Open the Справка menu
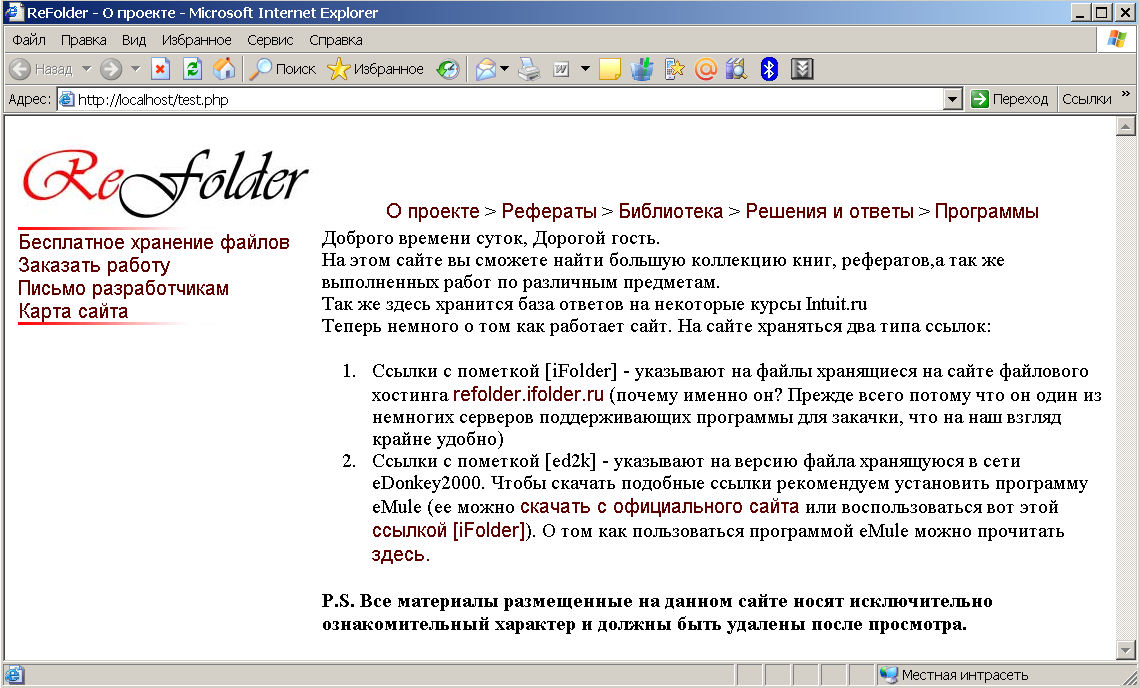 335,40
